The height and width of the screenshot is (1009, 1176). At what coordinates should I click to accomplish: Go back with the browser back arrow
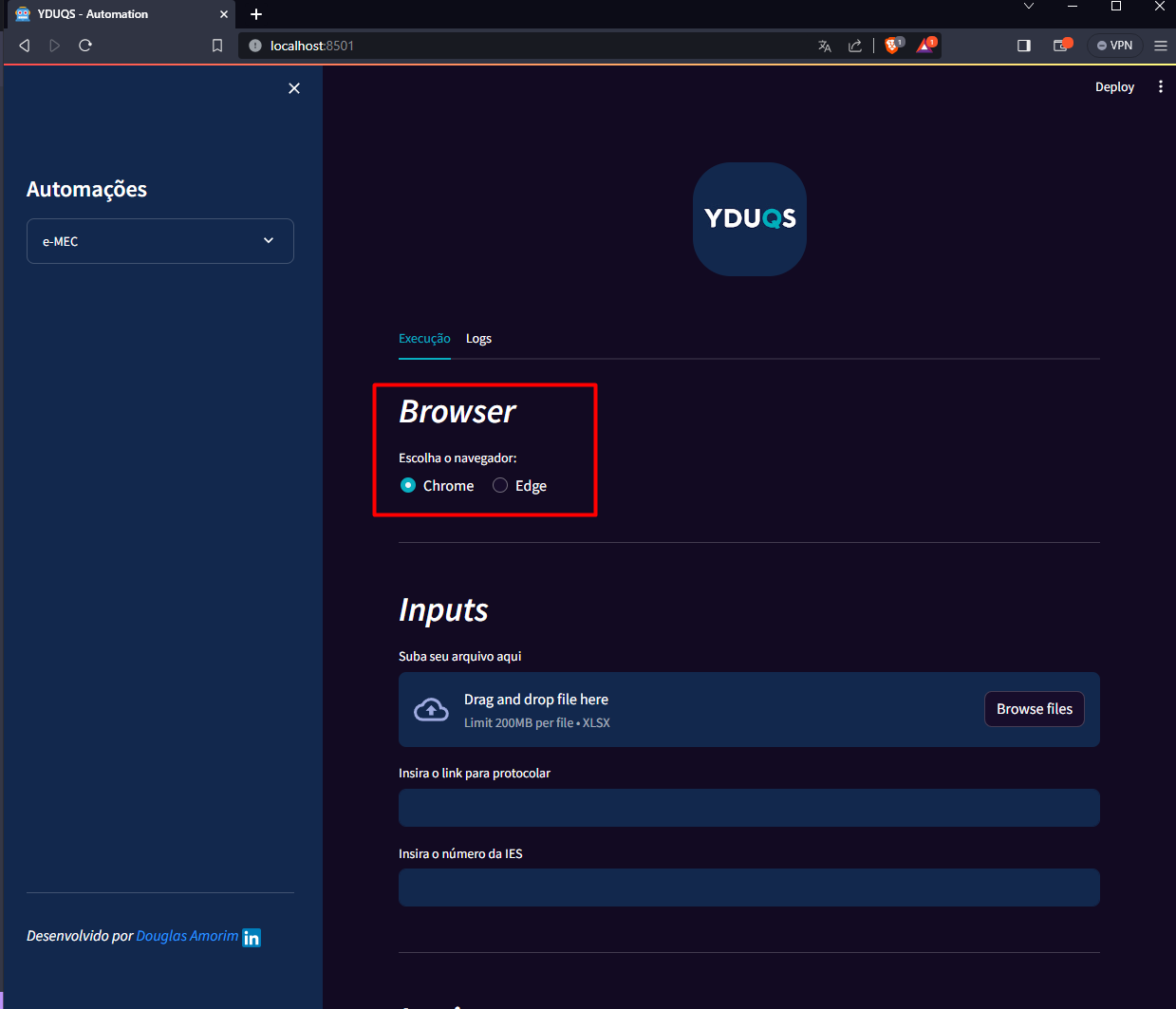pyautogui.click(x=25, y=46)
